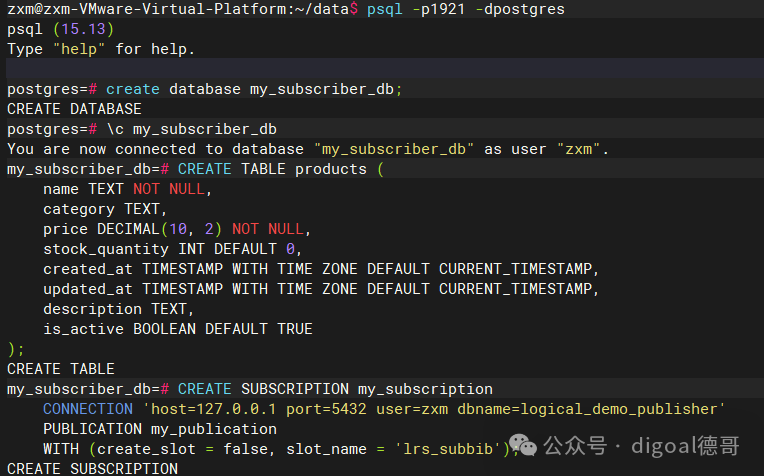Click the 'description TEXT,' column line
Image resolution: width=764 pixels, height=476 pixels.
(x=118, y=309)
